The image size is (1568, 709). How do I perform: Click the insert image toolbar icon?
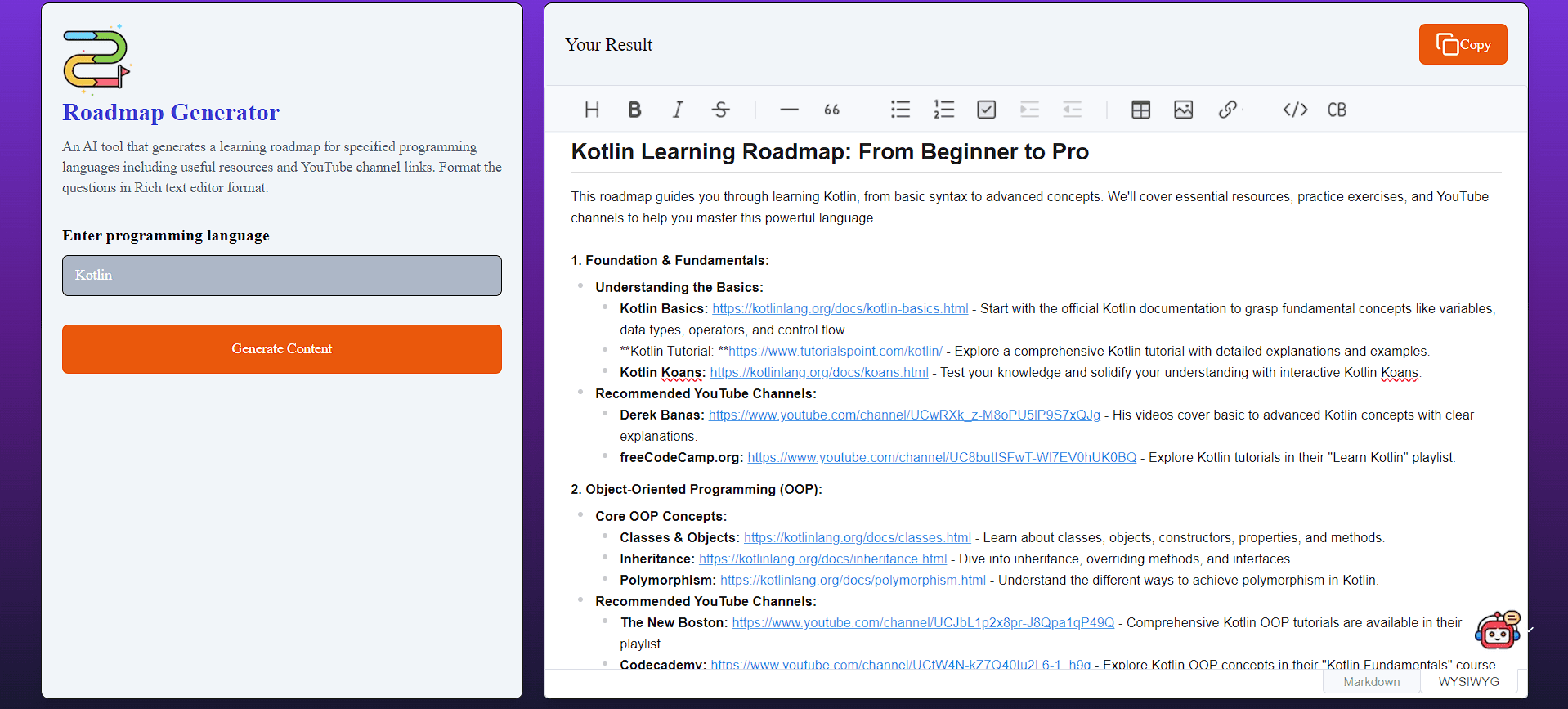point(1183,110)
